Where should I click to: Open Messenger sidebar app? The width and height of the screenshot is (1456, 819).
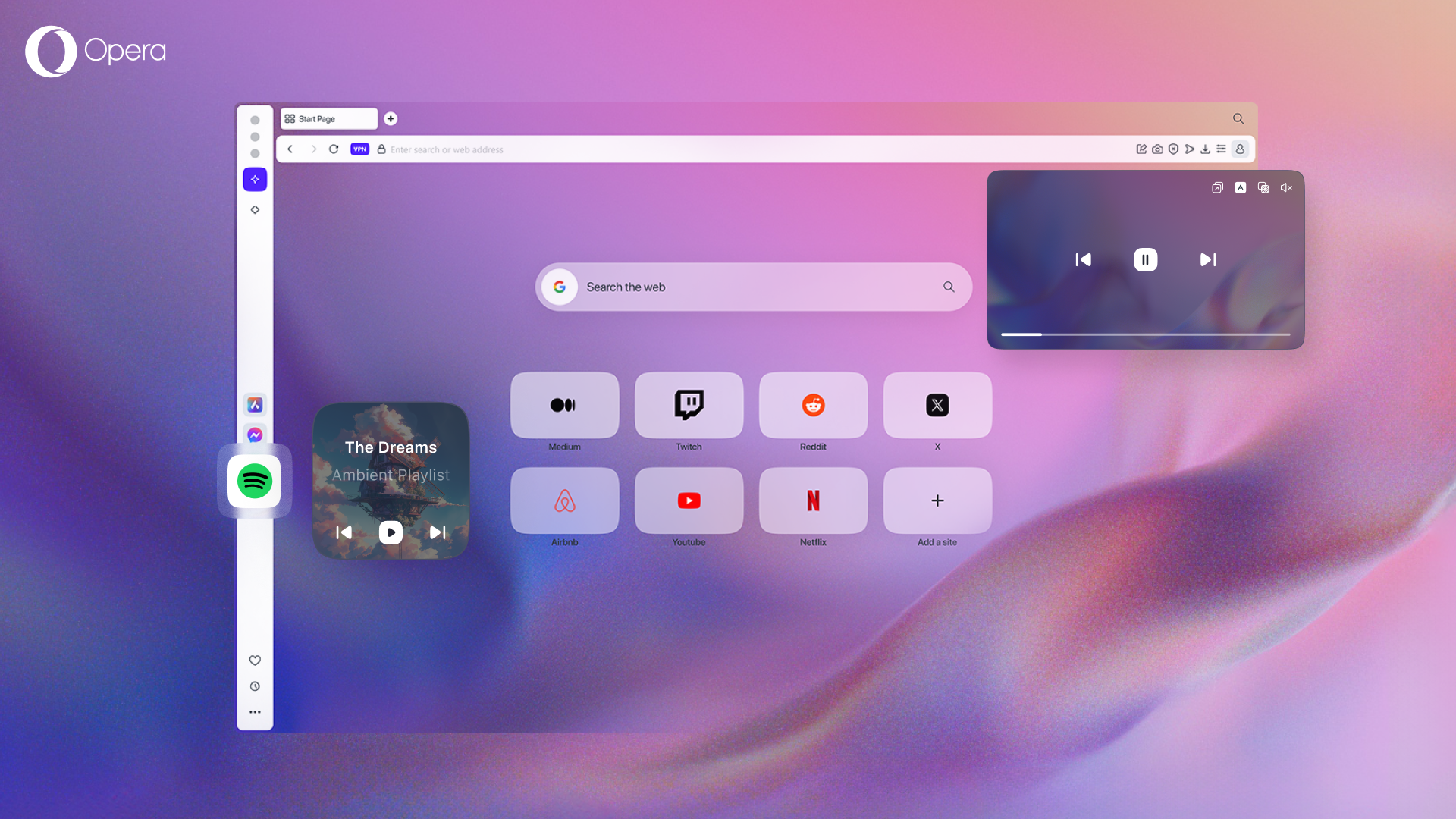click(255, 434)
